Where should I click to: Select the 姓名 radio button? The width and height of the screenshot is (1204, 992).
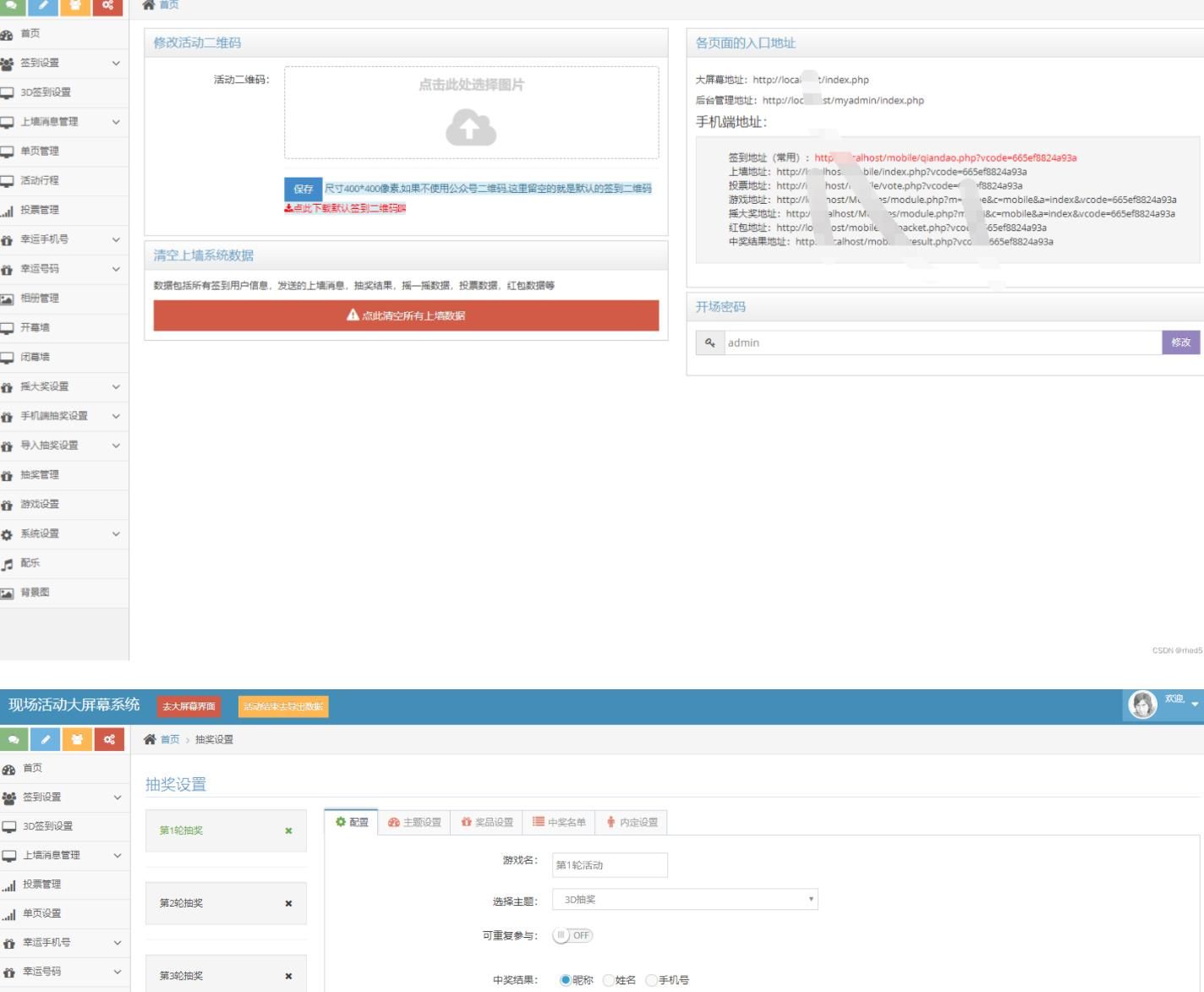coord(609,980)
